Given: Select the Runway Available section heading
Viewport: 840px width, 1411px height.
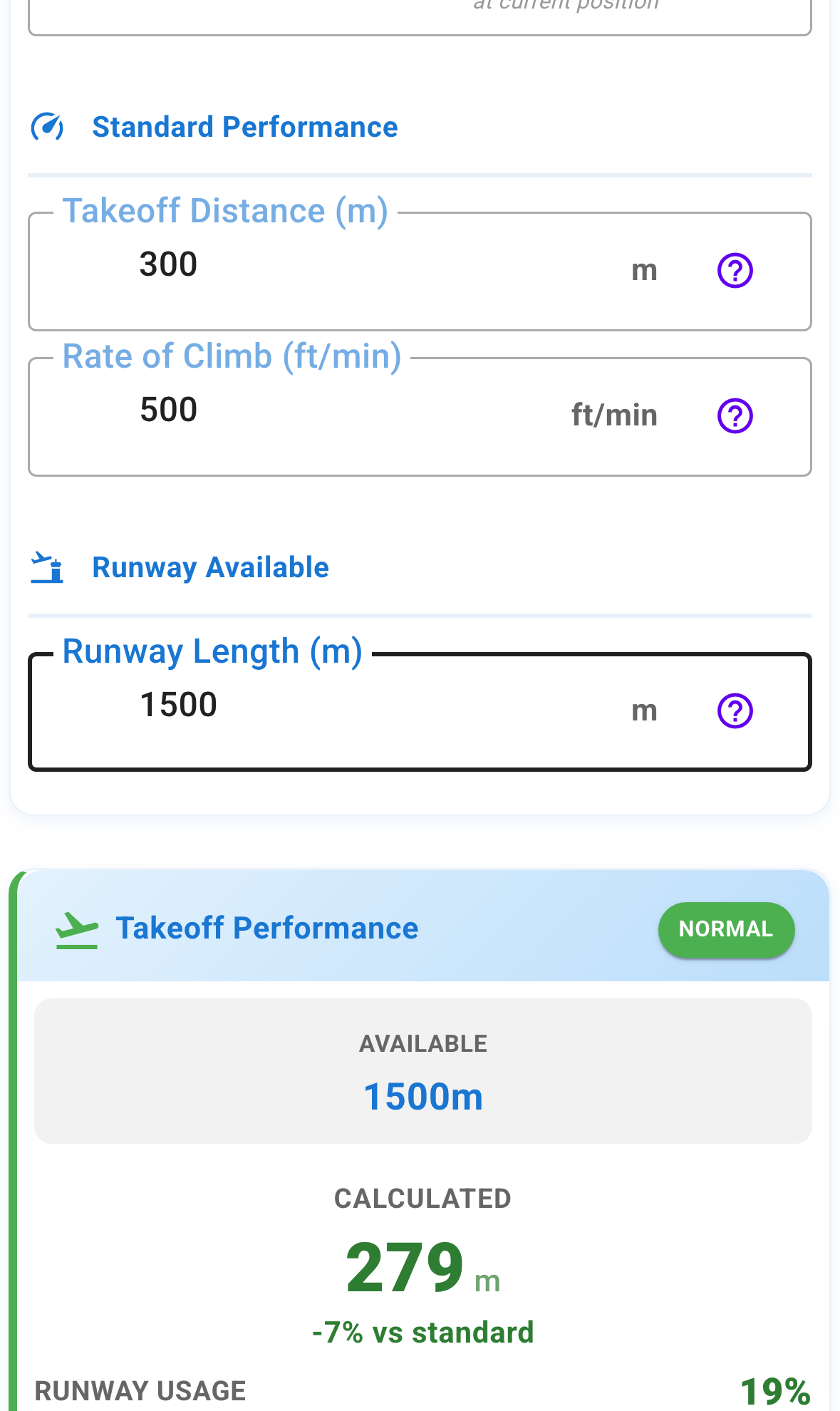Looking at the screenshot, I should pyautogui.click(x=210, y=568).
